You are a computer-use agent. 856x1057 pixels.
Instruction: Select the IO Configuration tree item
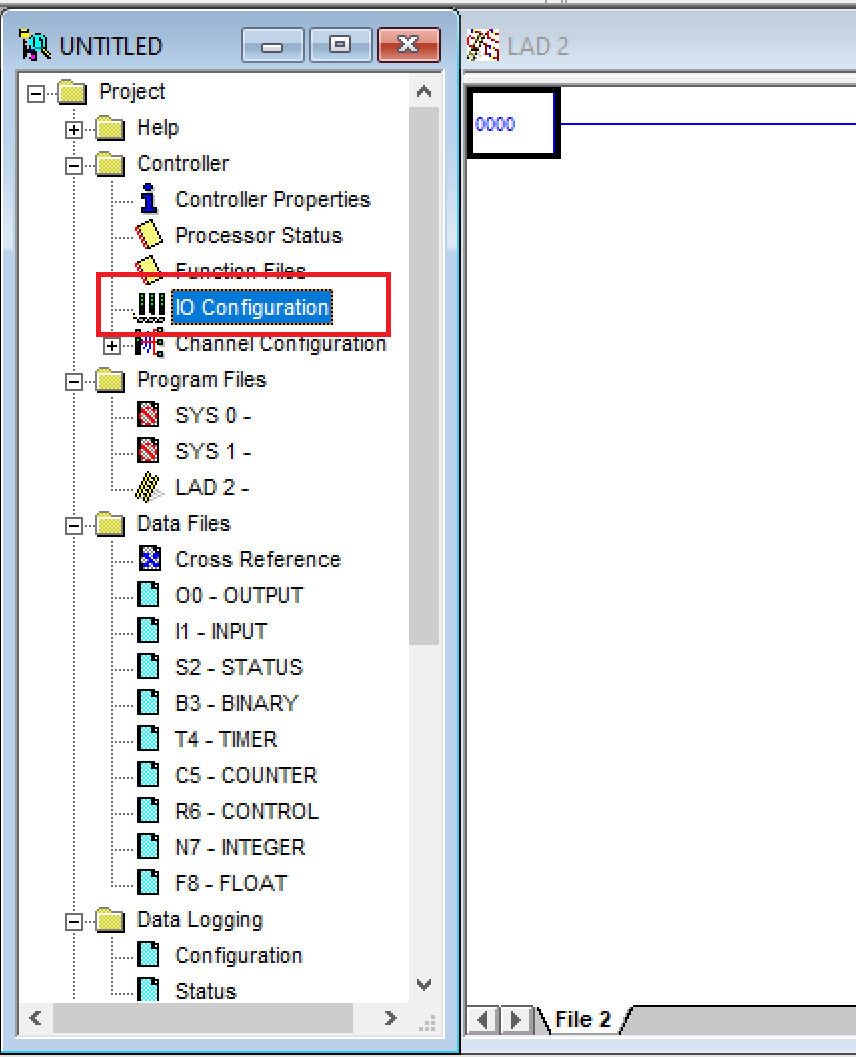[252, 307]
